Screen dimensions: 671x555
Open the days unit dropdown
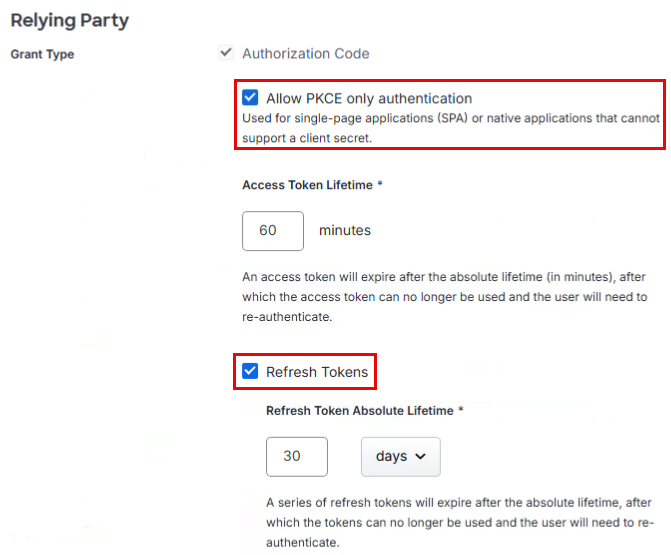400,456
